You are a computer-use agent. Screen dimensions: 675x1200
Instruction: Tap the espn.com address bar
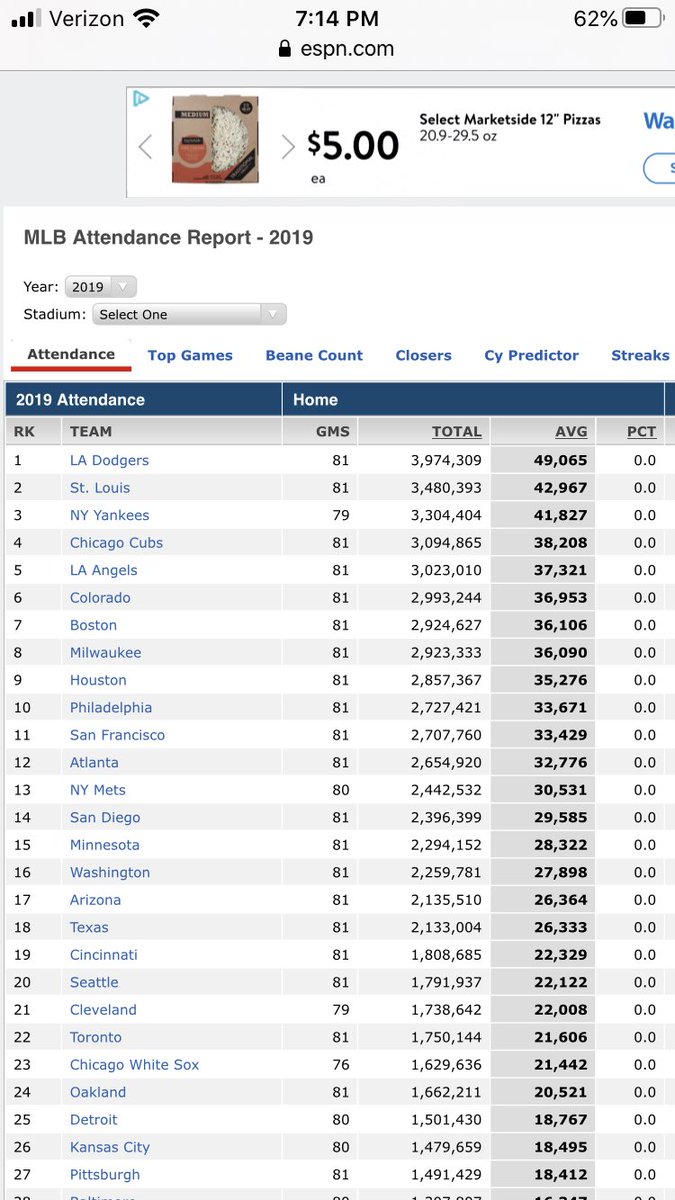(x=337, y=49)
